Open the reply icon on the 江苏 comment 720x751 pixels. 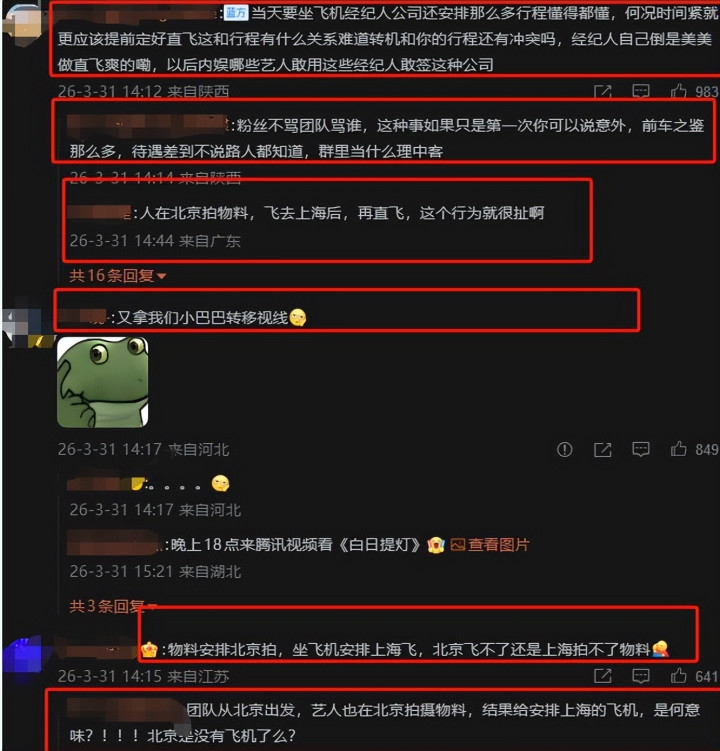click(640, 676)
